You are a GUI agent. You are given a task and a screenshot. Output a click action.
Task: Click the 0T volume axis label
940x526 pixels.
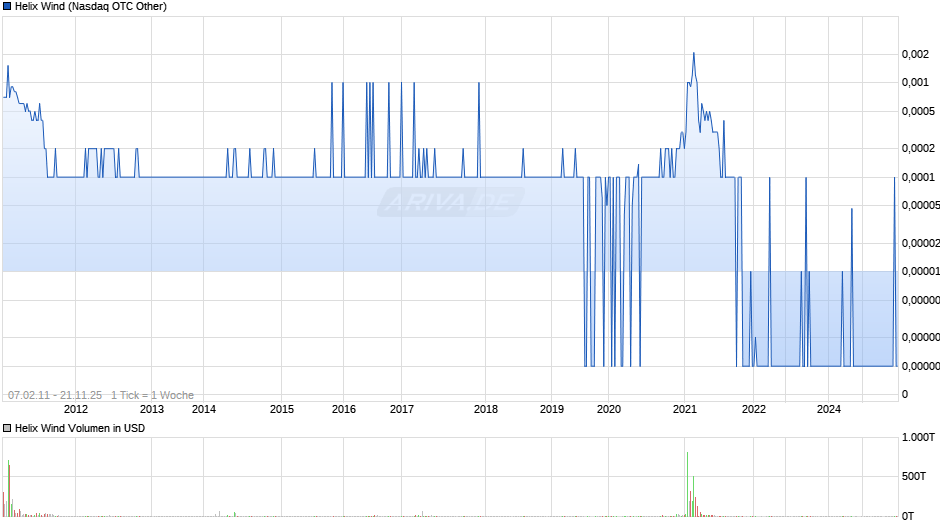[x=908, y=516]
